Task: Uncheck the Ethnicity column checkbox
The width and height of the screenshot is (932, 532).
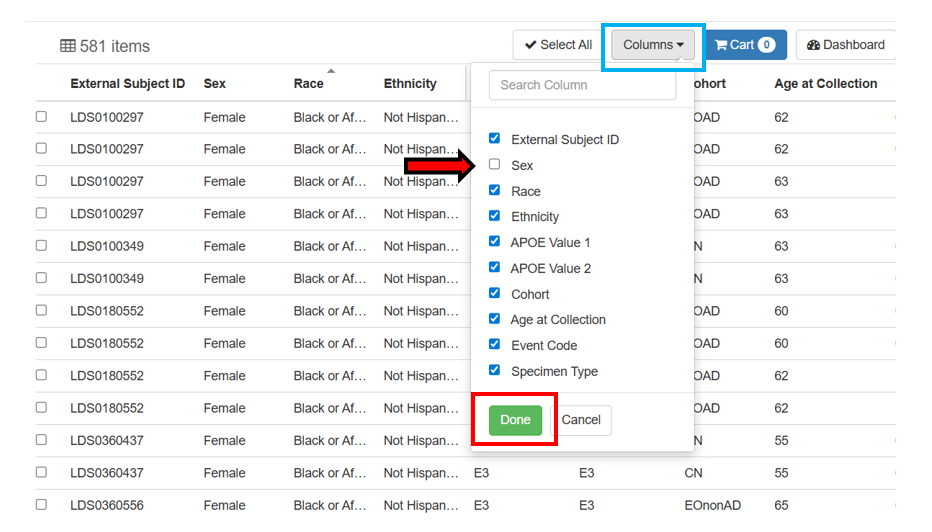Action: point(494,216)
